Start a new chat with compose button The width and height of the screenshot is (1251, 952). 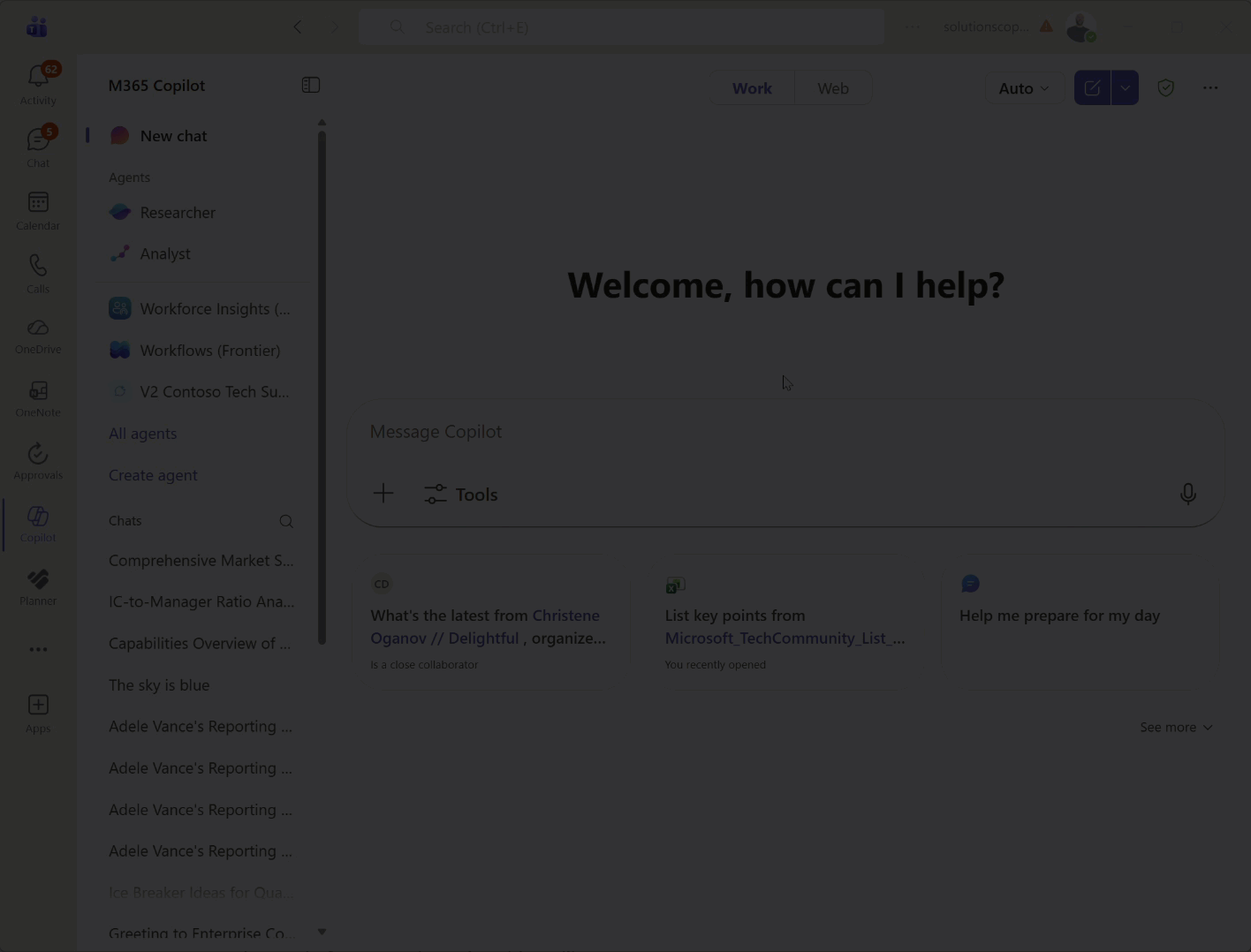click(x=1093, y=87)
